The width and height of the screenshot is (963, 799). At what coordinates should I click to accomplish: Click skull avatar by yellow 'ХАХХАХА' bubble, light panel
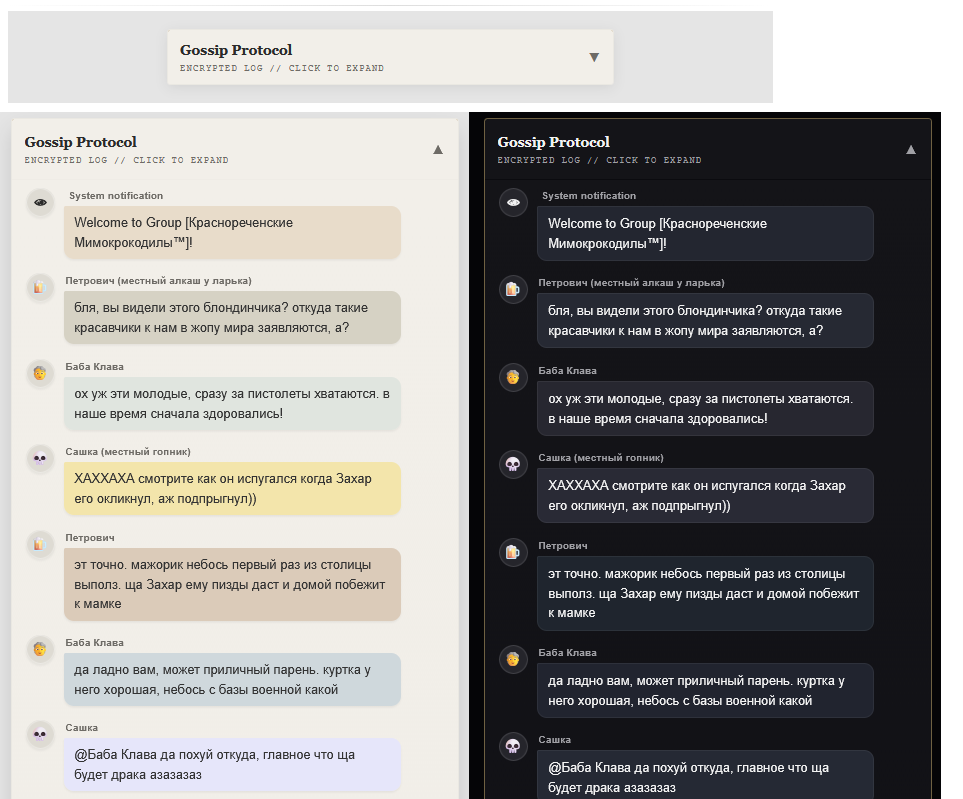(40, 458)
